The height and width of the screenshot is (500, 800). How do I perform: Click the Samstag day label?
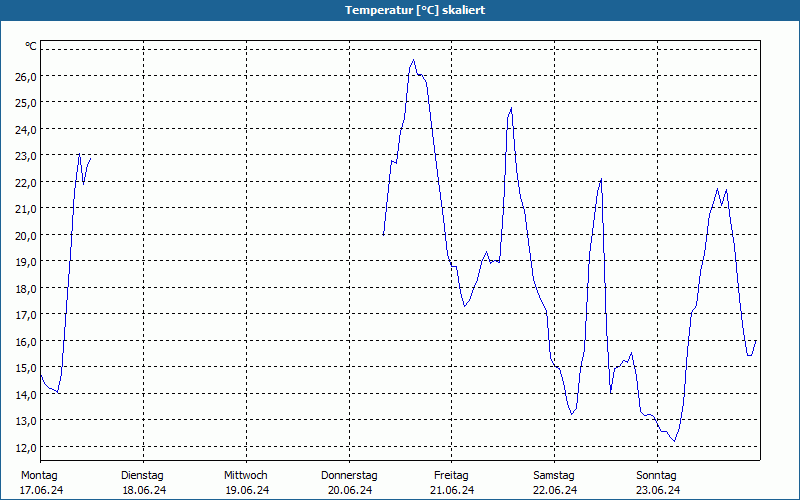(554, 475)
